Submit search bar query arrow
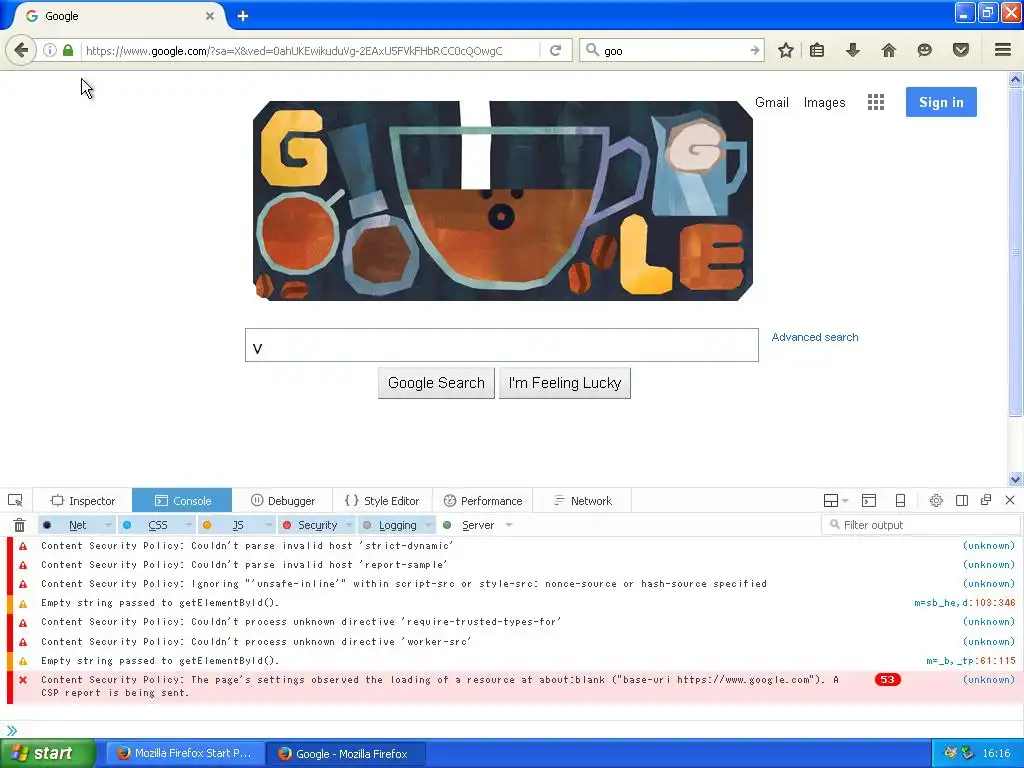 tap(755, 50)
